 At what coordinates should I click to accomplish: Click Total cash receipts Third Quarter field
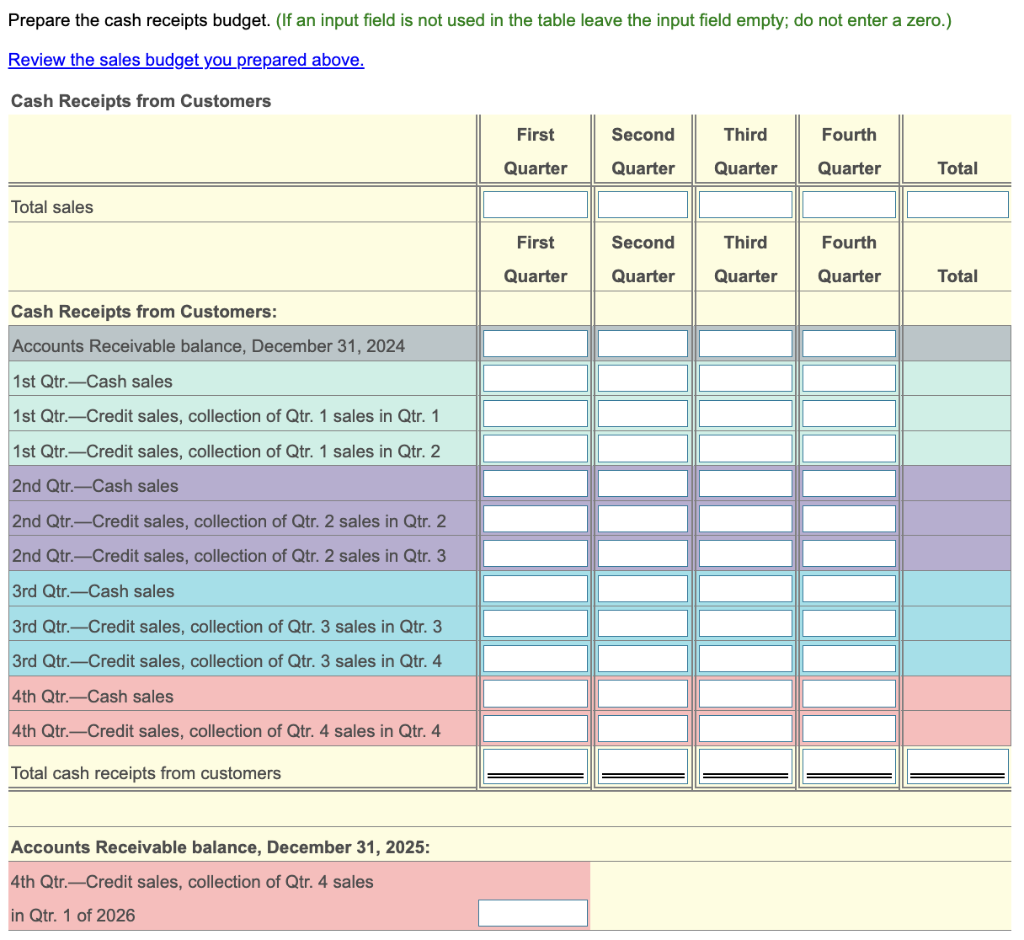coord(745,766)
